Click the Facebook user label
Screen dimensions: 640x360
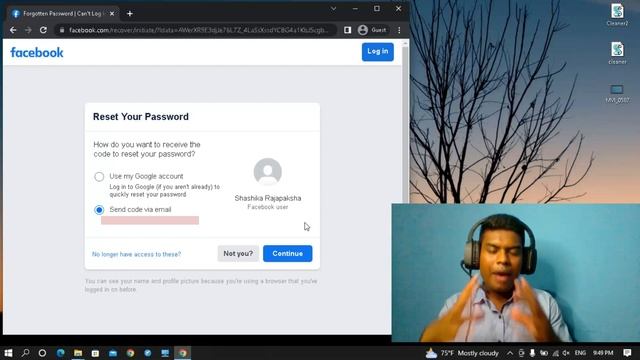click(268, 207)
